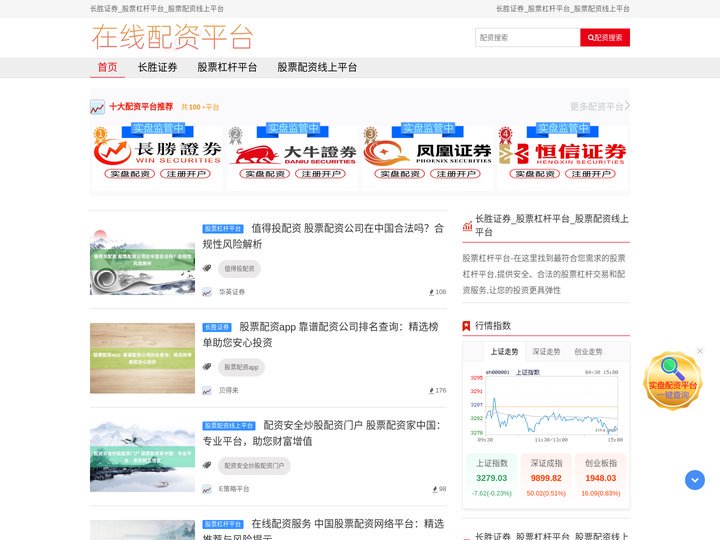Open article title 在线配资服务 中国股票配资网络平台
Image resolution: width=720 pixels, height=540 pixels.
point(323,529)
